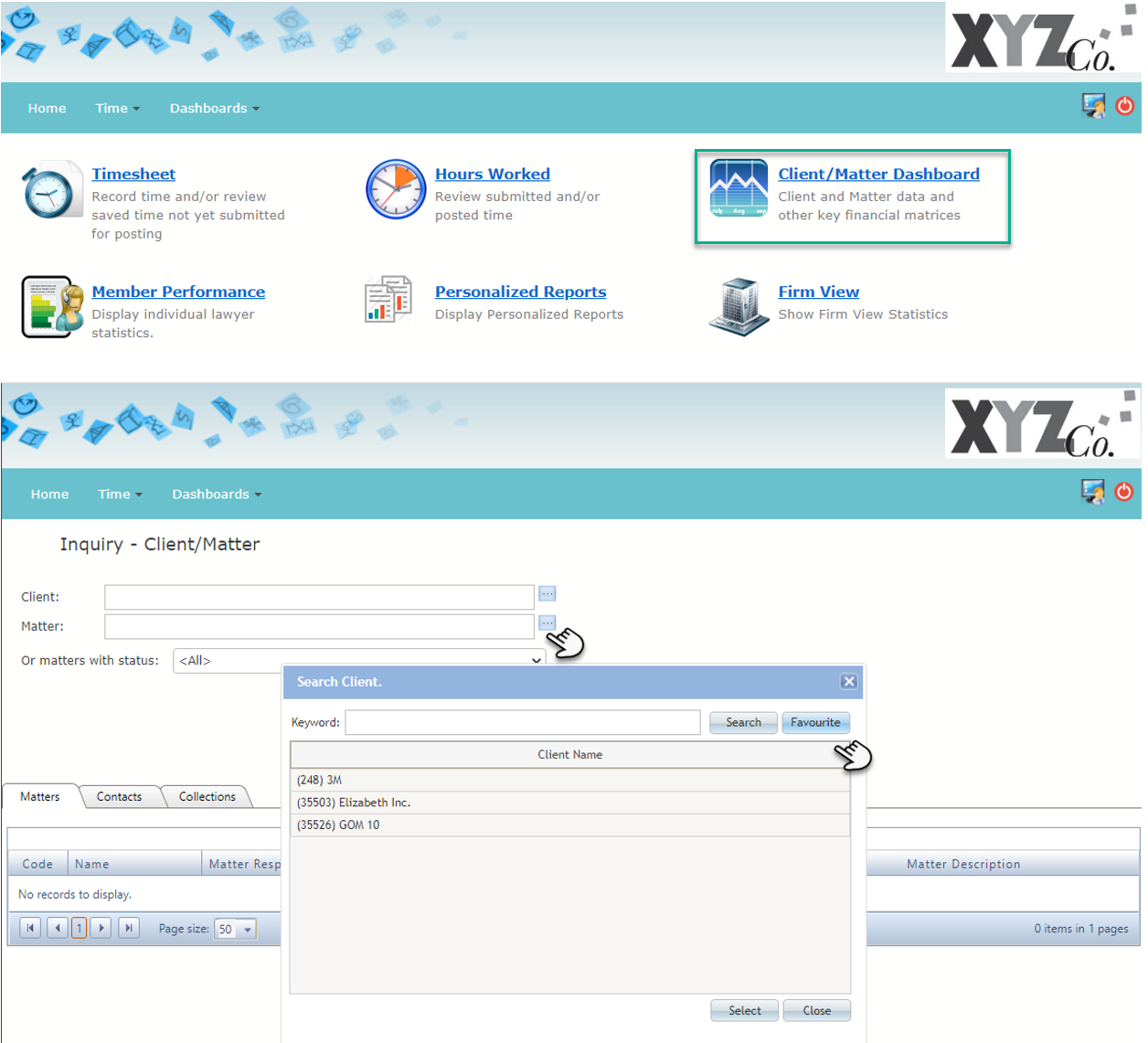This screenshot has height=1043, width=1148.
Task: Expand the Dashboards menu on the Inquiry page
Action: 218,495
